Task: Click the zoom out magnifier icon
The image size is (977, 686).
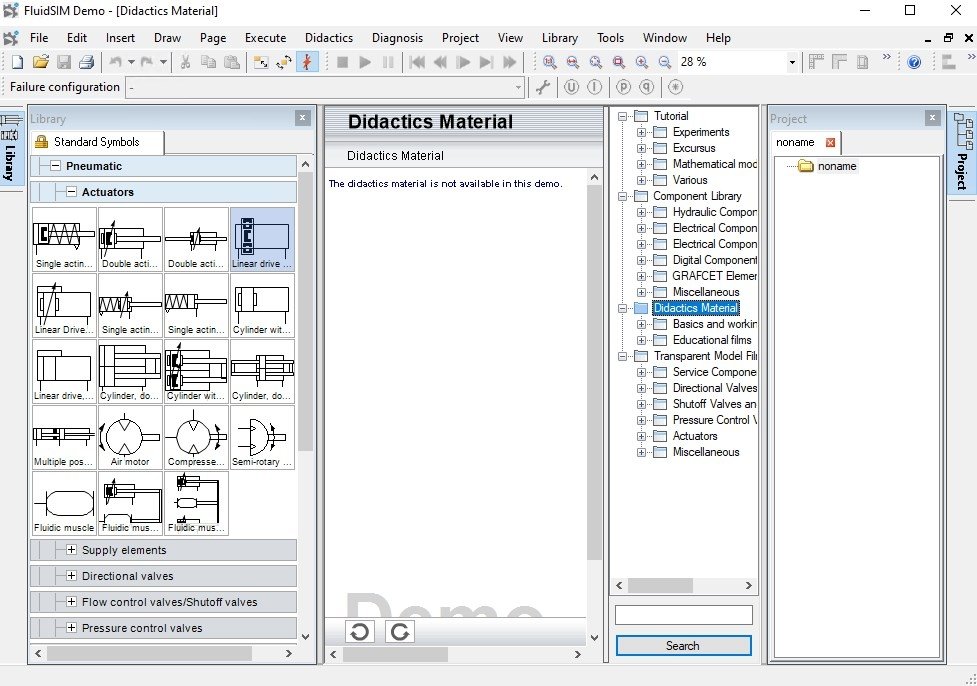Action: (665, 62)
